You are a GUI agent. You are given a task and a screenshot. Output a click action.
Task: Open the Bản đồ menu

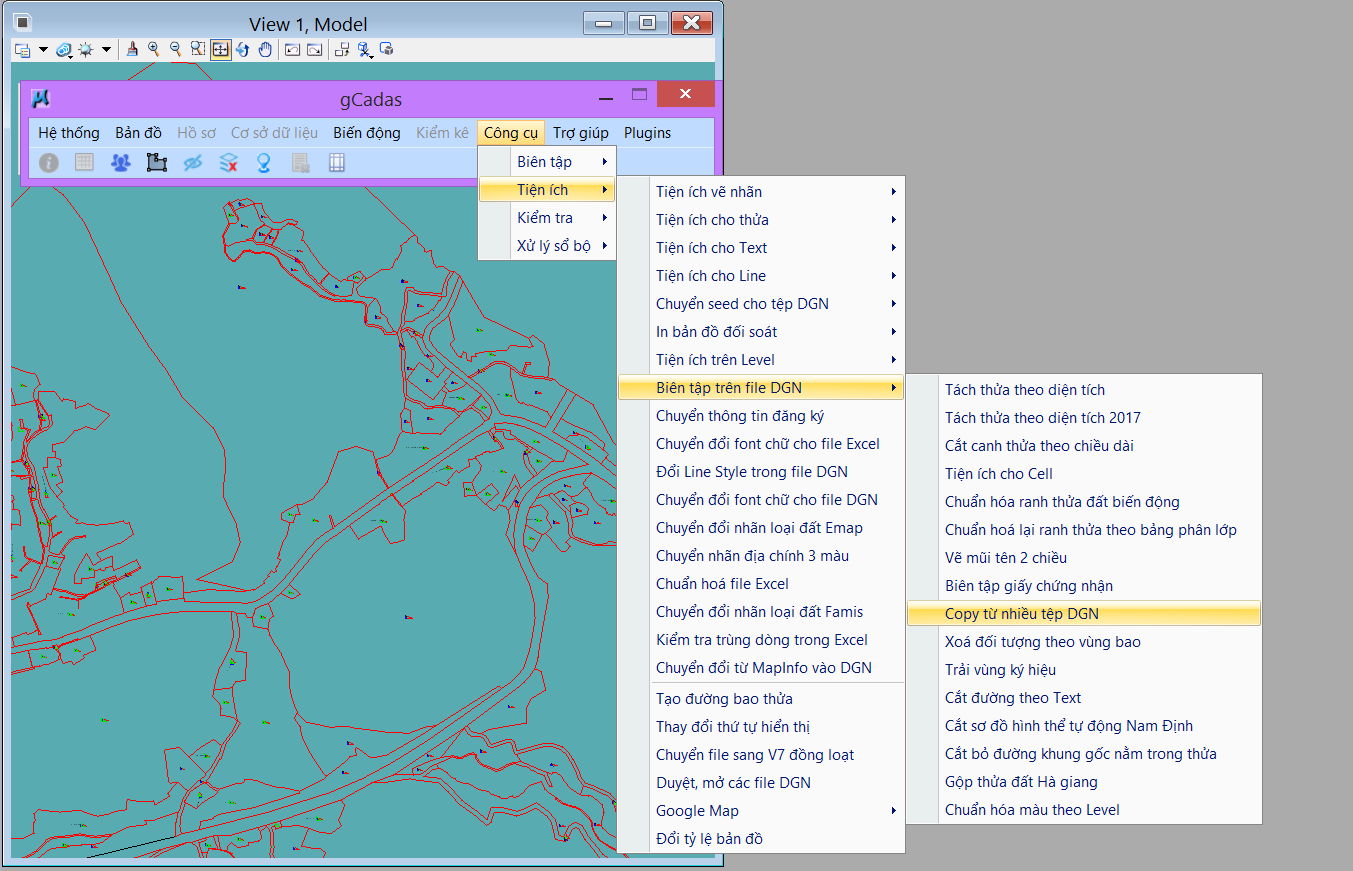tap(138, 133)
